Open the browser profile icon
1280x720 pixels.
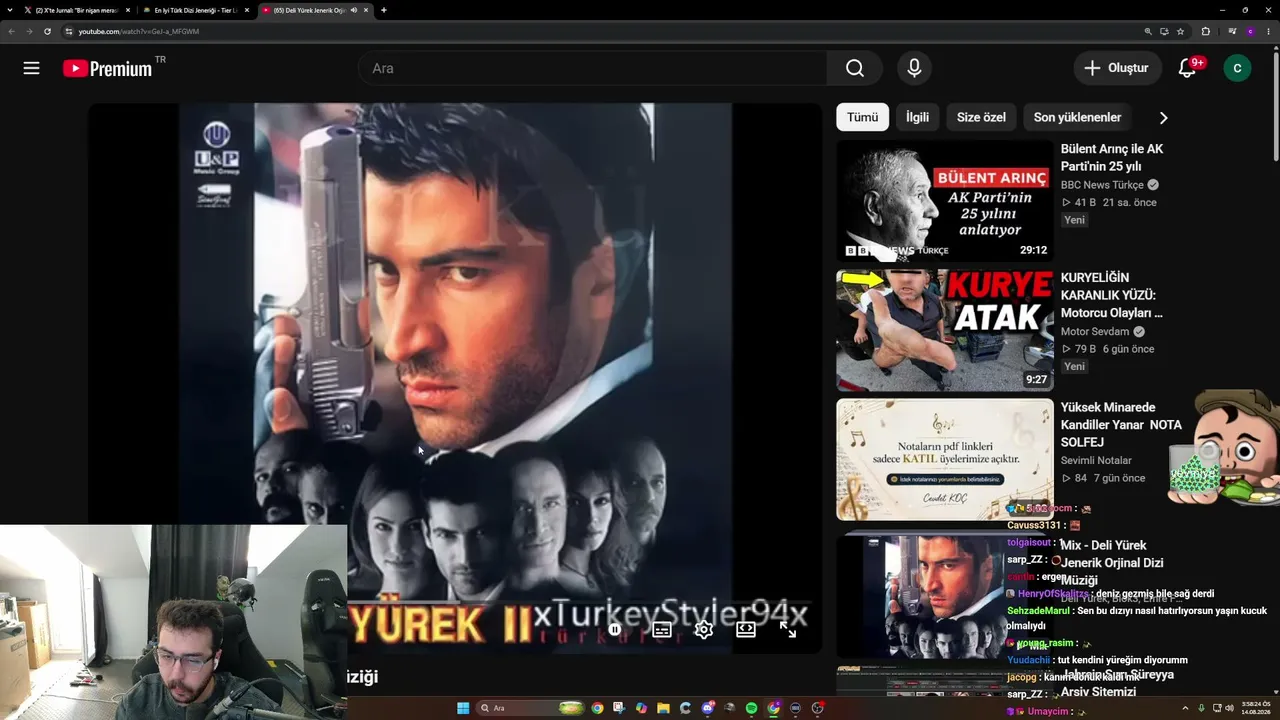pyautogui.click(x=1250, y=31)
